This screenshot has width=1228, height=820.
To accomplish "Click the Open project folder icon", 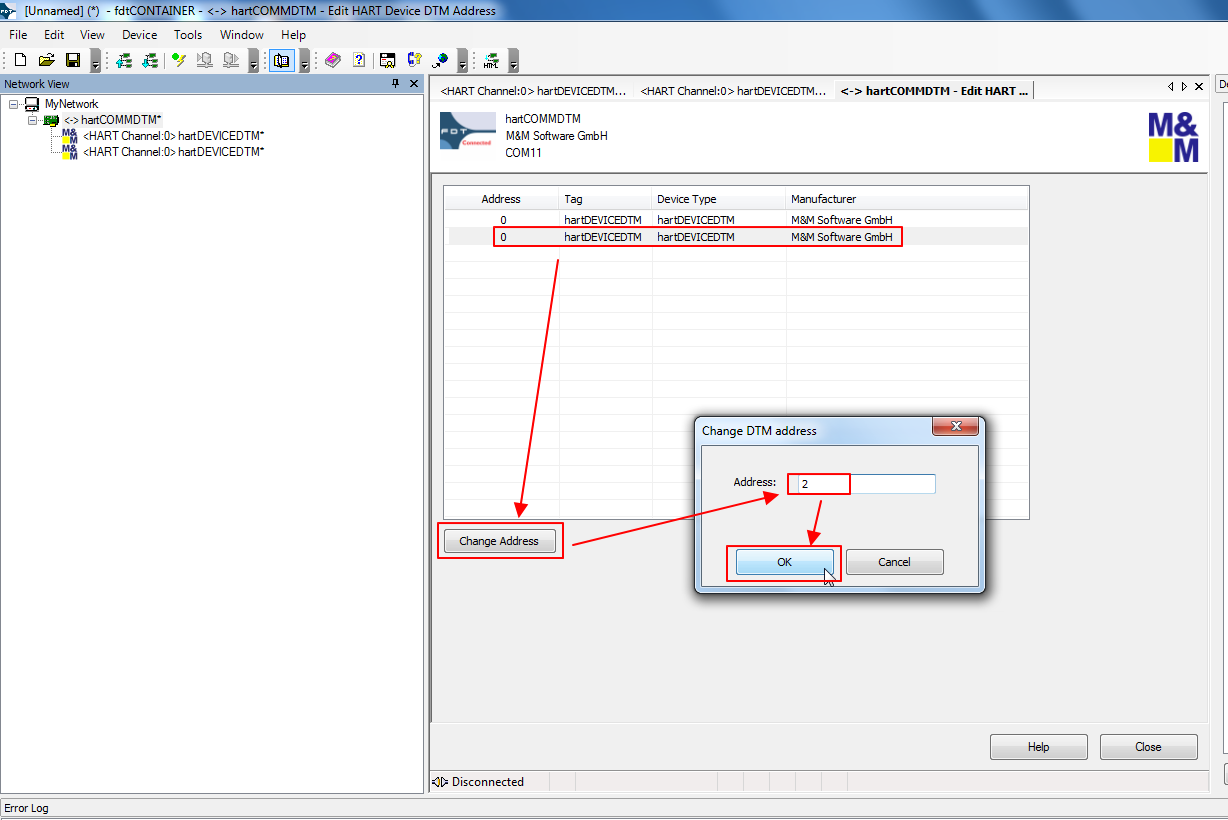I will pos(46,60).
